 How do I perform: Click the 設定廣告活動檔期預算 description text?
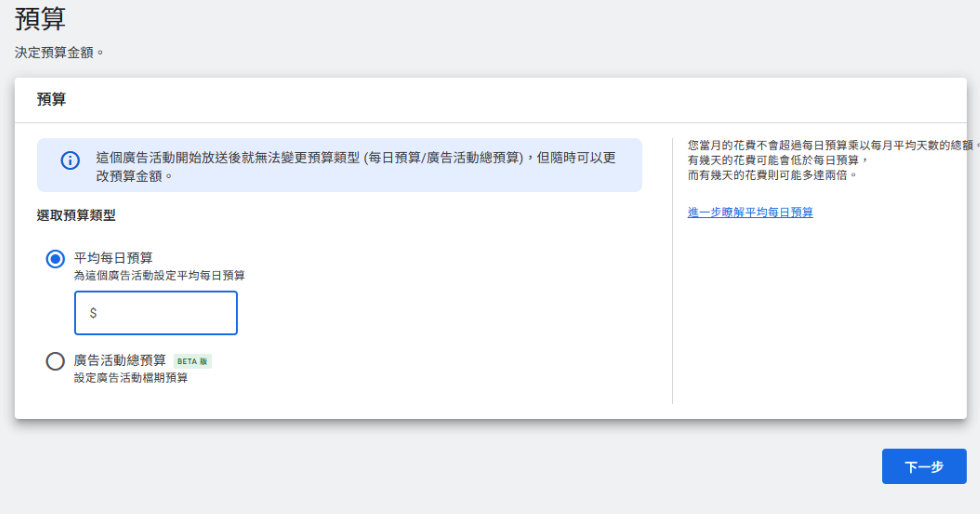(x=131, y=378)
